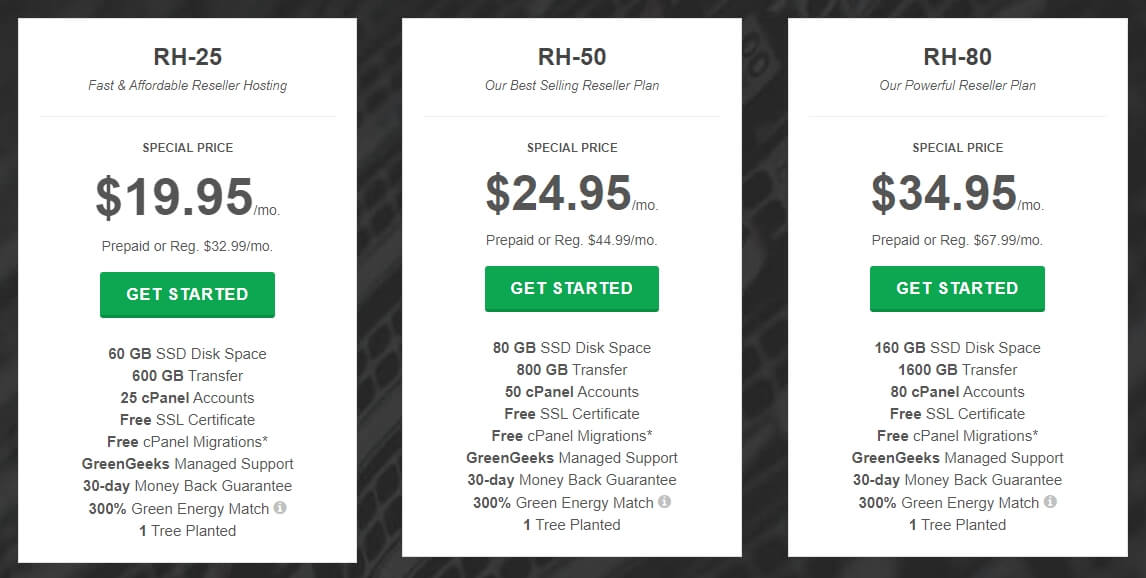Viewport: 1146px width, 578px height.
Task: Click 160 GB SSD Disk Space feature
Action: [957, 348]
